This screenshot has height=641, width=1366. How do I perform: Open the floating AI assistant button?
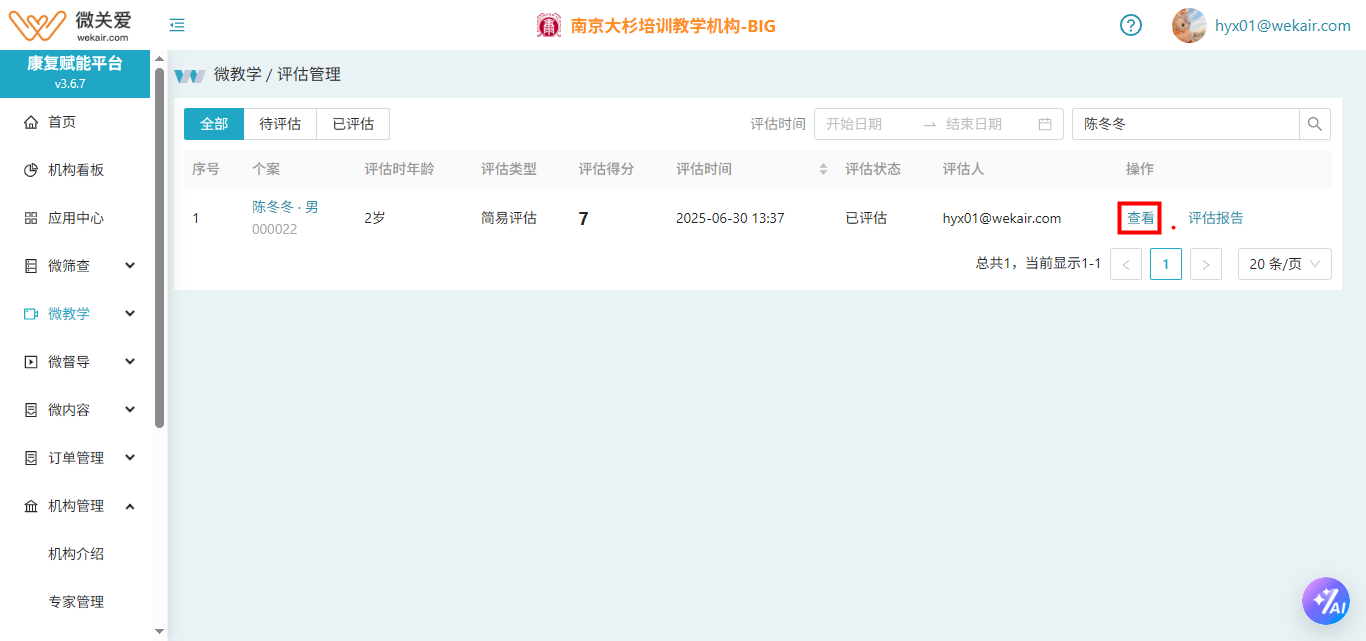[x=1325, y=600]
